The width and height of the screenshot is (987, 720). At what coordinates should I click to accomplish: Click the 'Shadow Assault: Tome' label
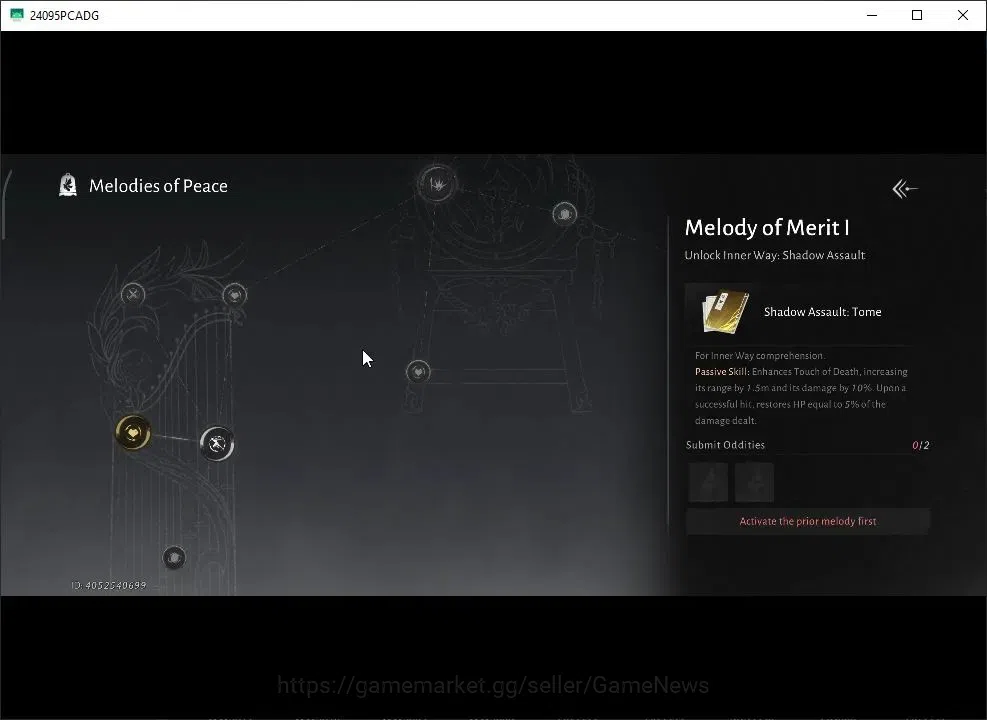click(x=822, y=312)
